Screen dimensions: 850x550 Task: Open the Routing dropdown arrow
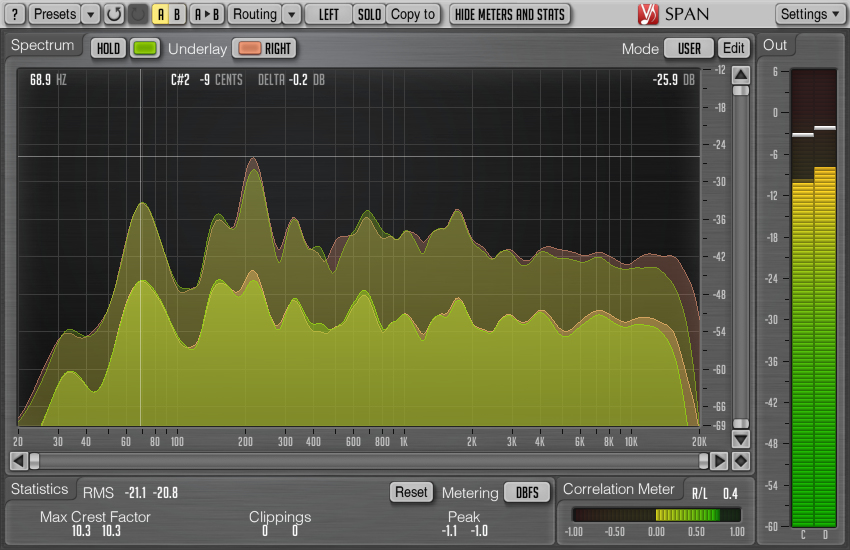tap(292, 14)
